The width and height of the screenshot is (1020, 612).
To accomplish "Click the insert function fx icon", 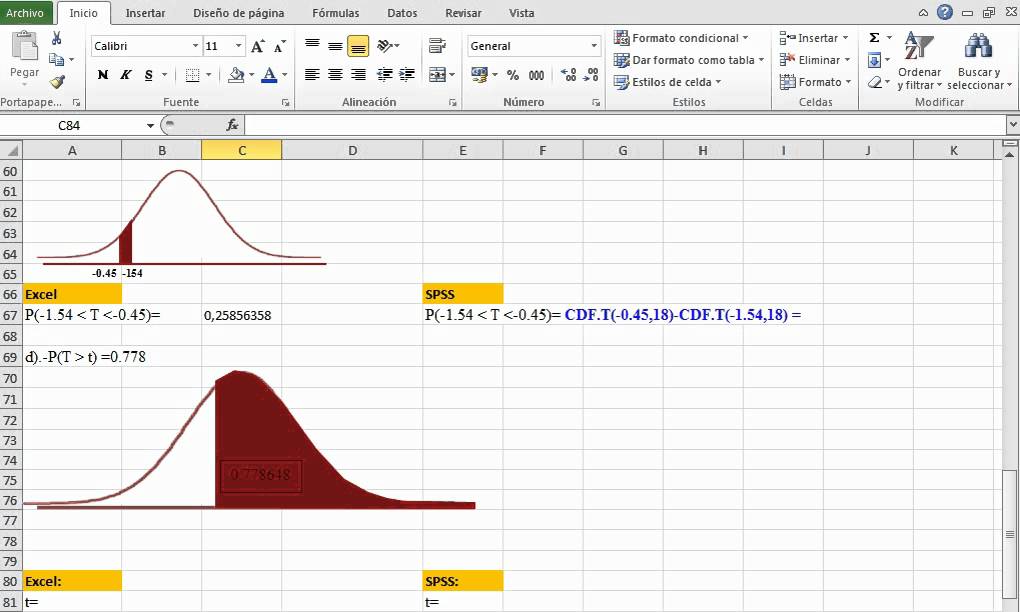I will (232, 125).
